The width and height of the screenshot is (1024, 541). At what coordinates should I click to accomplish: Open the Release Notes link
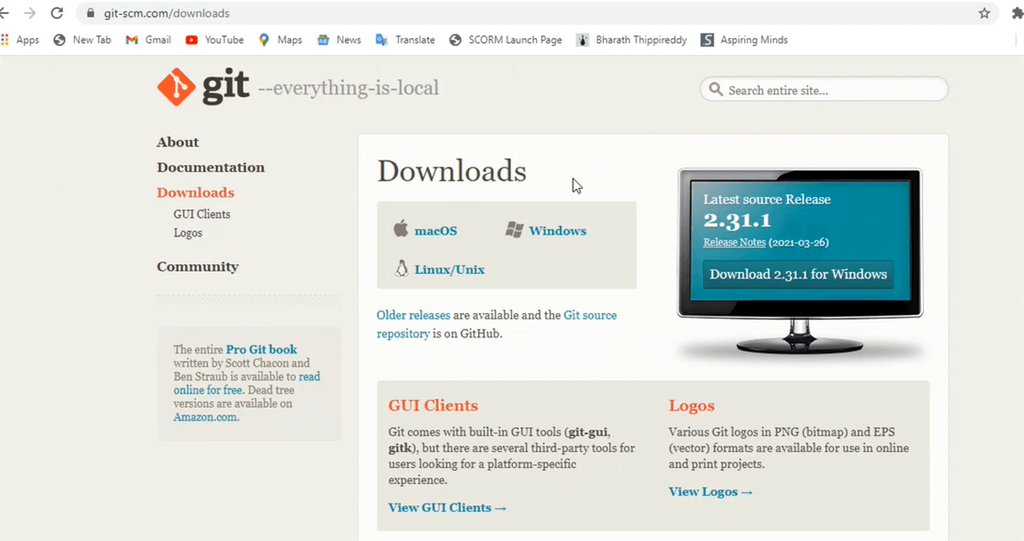point(734,242)
